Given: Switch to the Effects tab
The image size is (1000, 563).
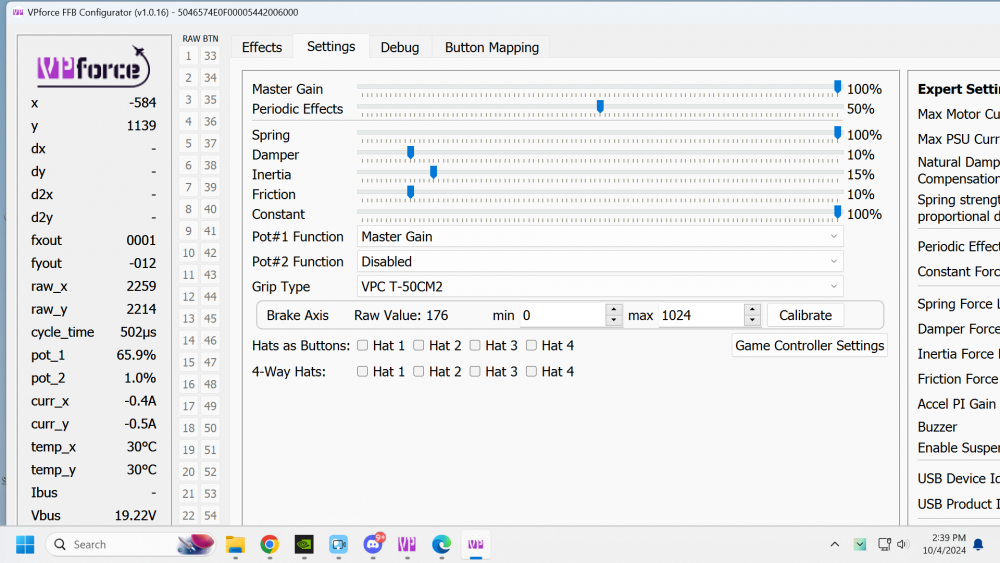Looking at the screenshot, I should tap(262, 47).
